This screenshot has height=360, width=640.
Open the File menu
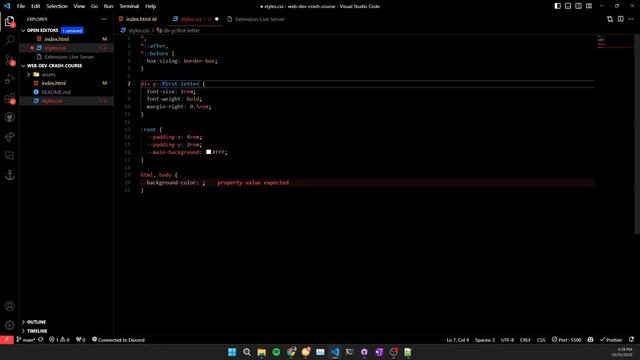tap(21, 6)
